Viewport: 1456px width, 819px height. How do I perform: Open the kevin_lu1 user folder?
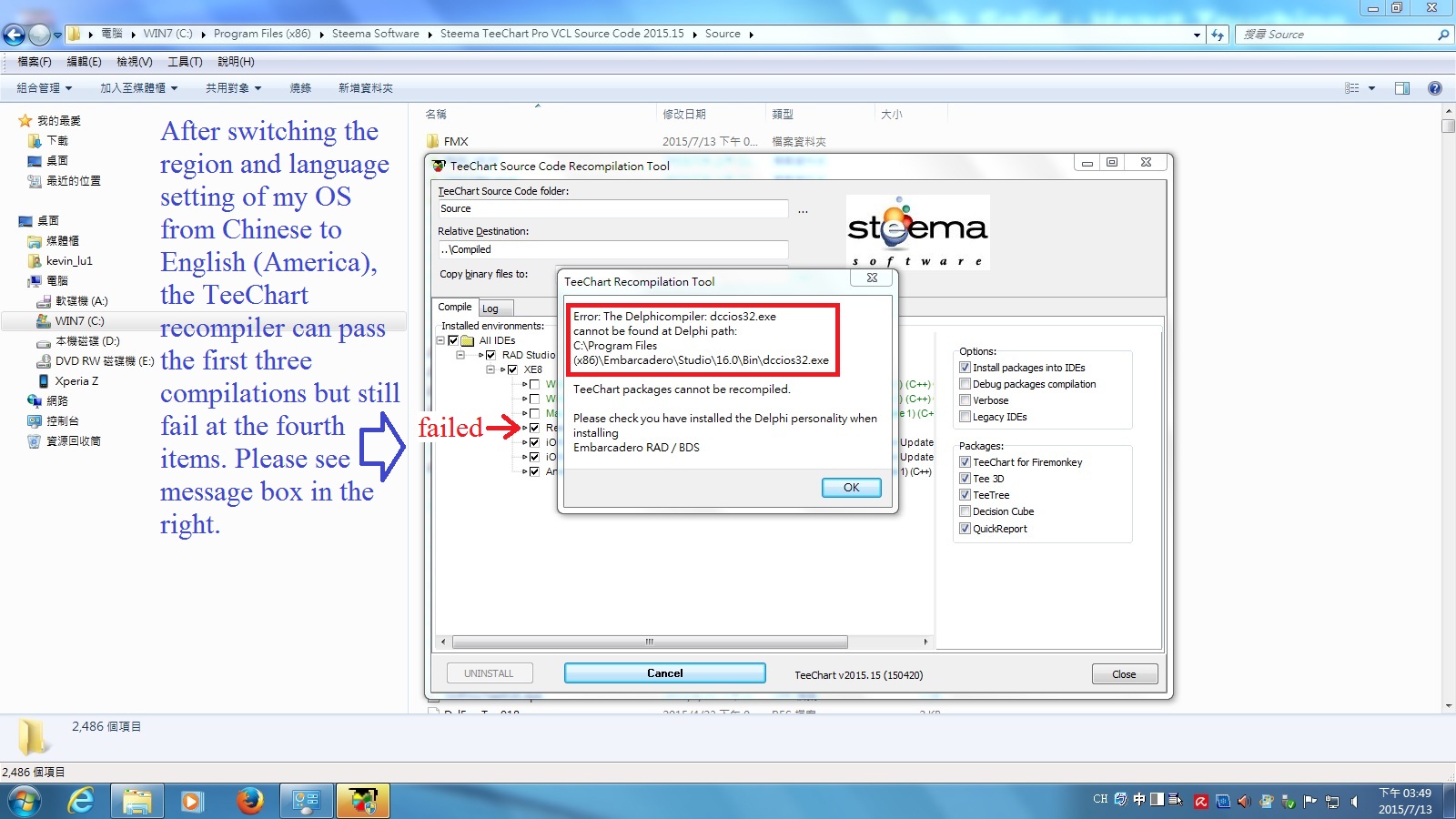[69, 261]
